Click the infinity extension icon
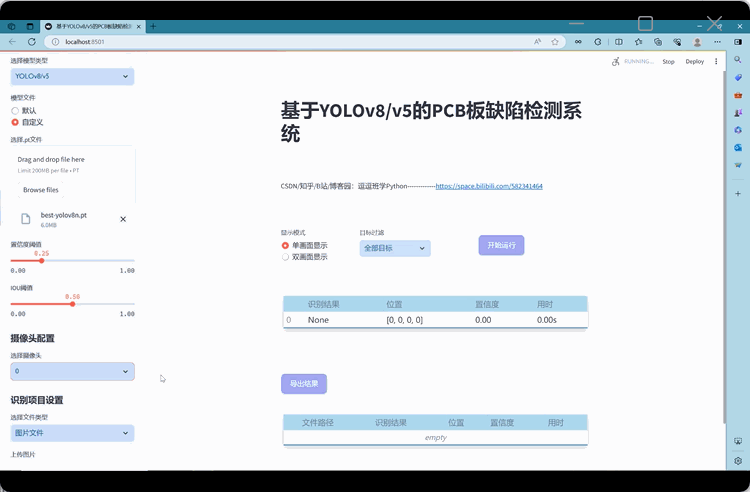 [x=578, y=42]
